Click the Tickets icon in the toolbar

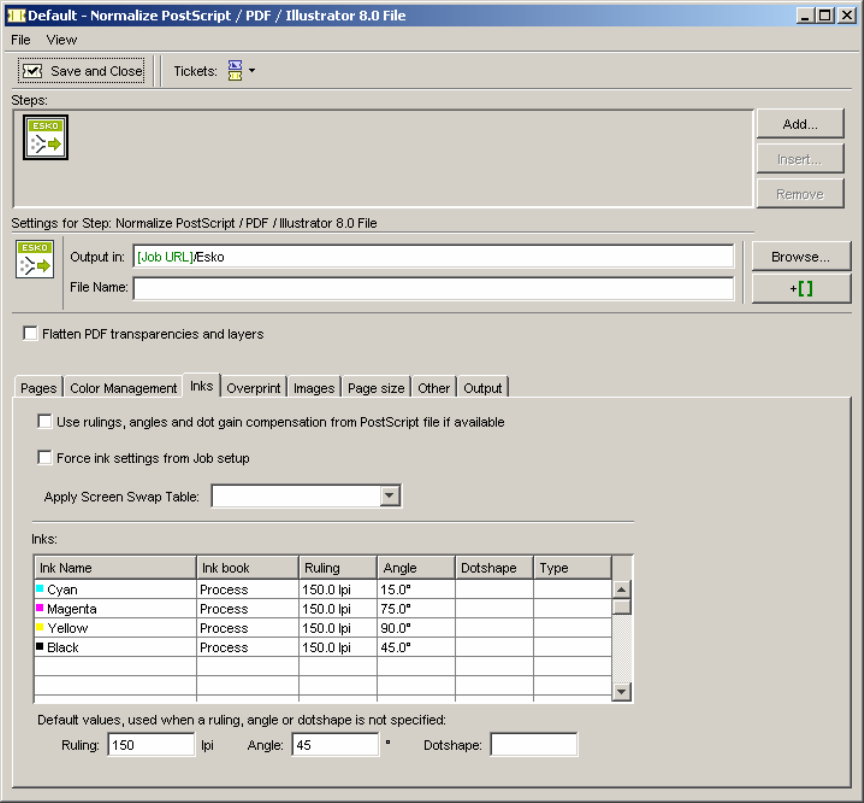pos(235,71)
